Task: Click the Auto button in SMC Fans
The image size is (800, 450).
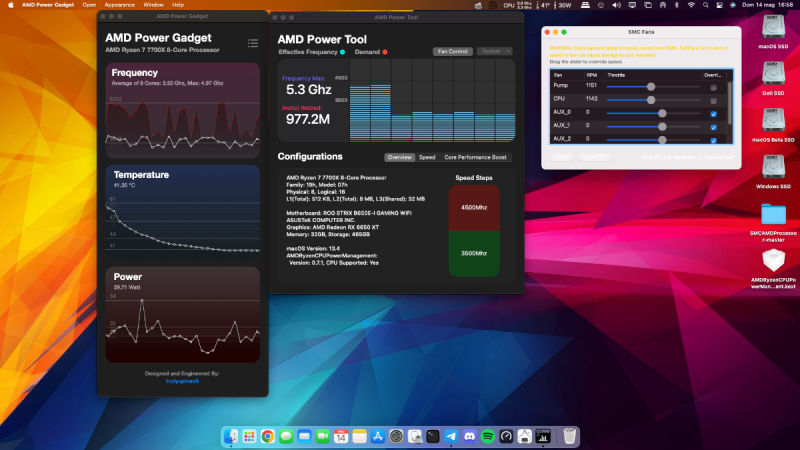Action: [x=561, y=157]
